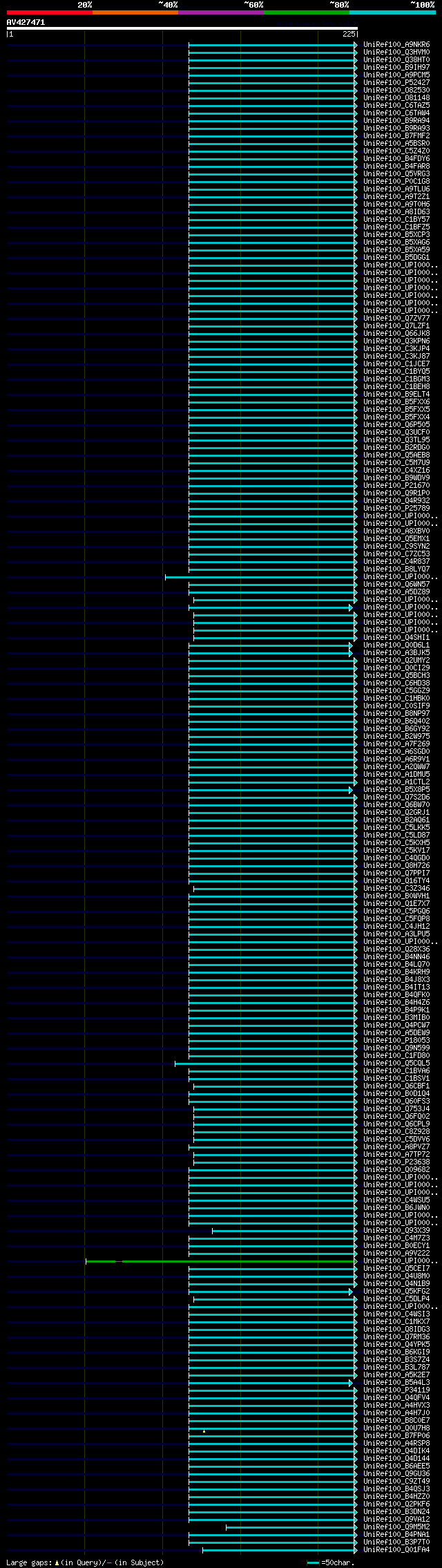Open hit UniRef100_A7F269

[x=396, y=744]
